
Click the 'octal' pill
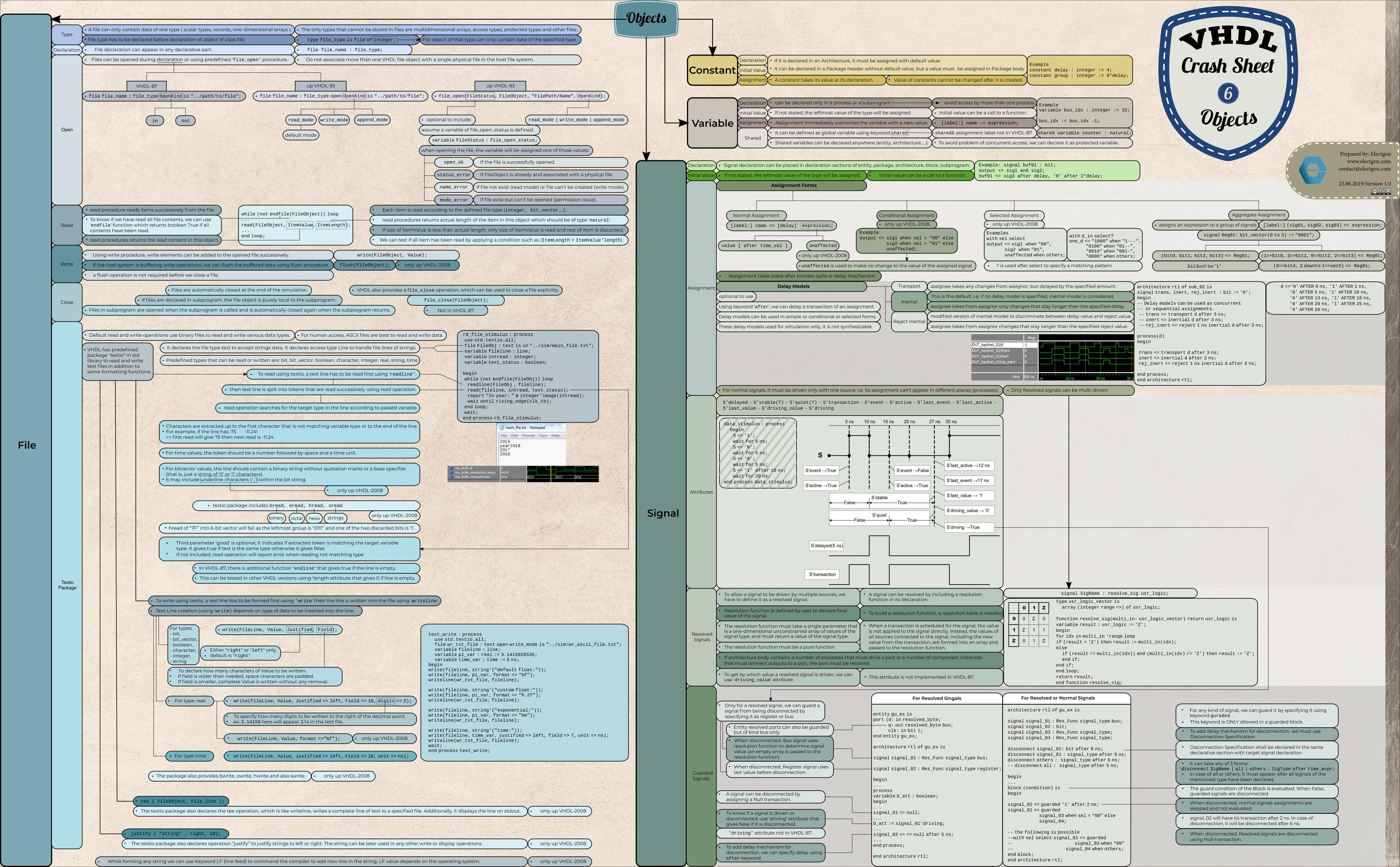(x=297, y=518)
